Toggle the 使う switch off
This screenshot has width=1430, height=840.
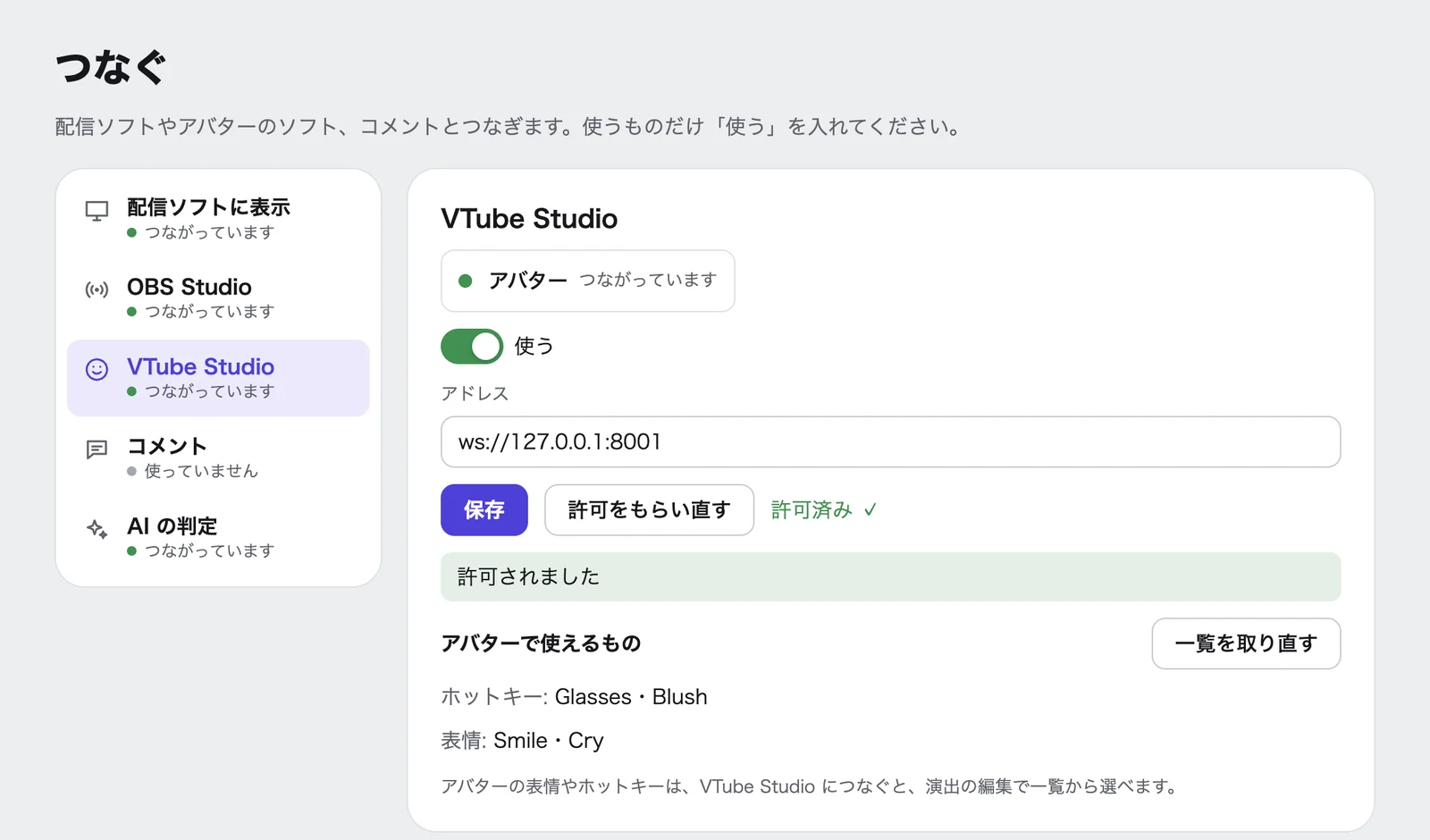pyautogui.click(x=472, y=346)
